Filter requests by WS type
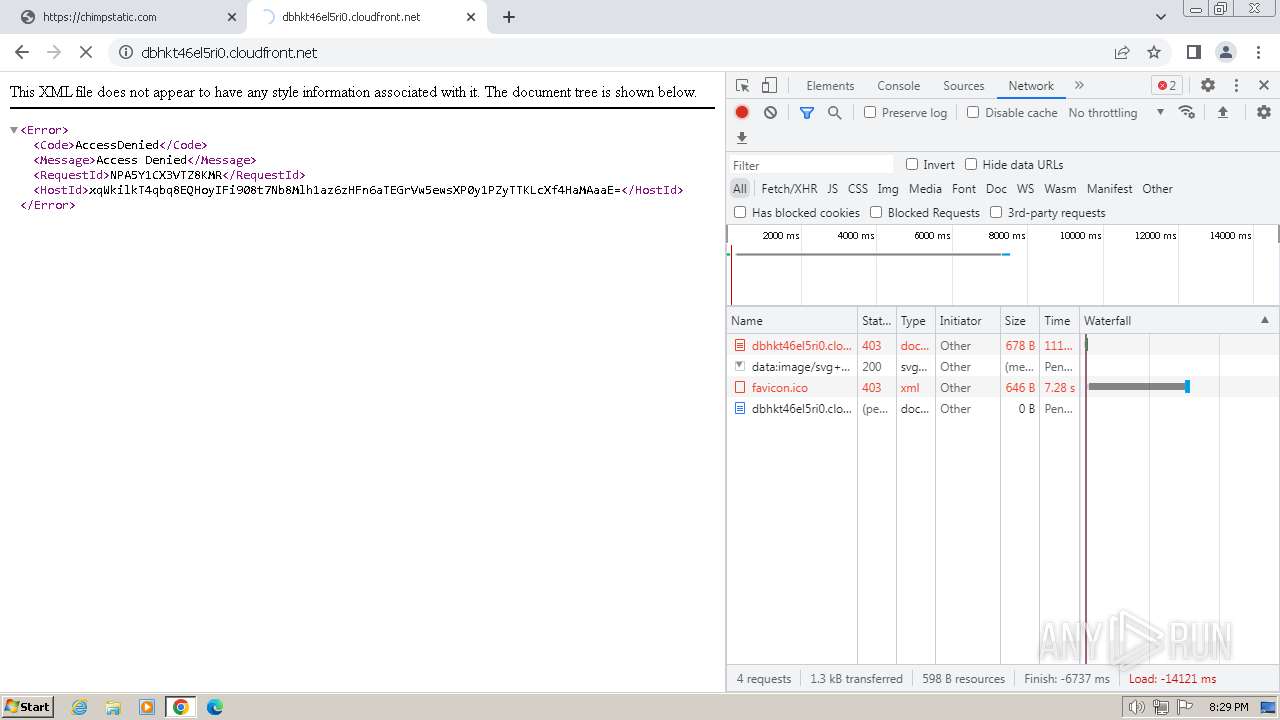The height and width of the screenshot is (720, 1280). 1025,188
